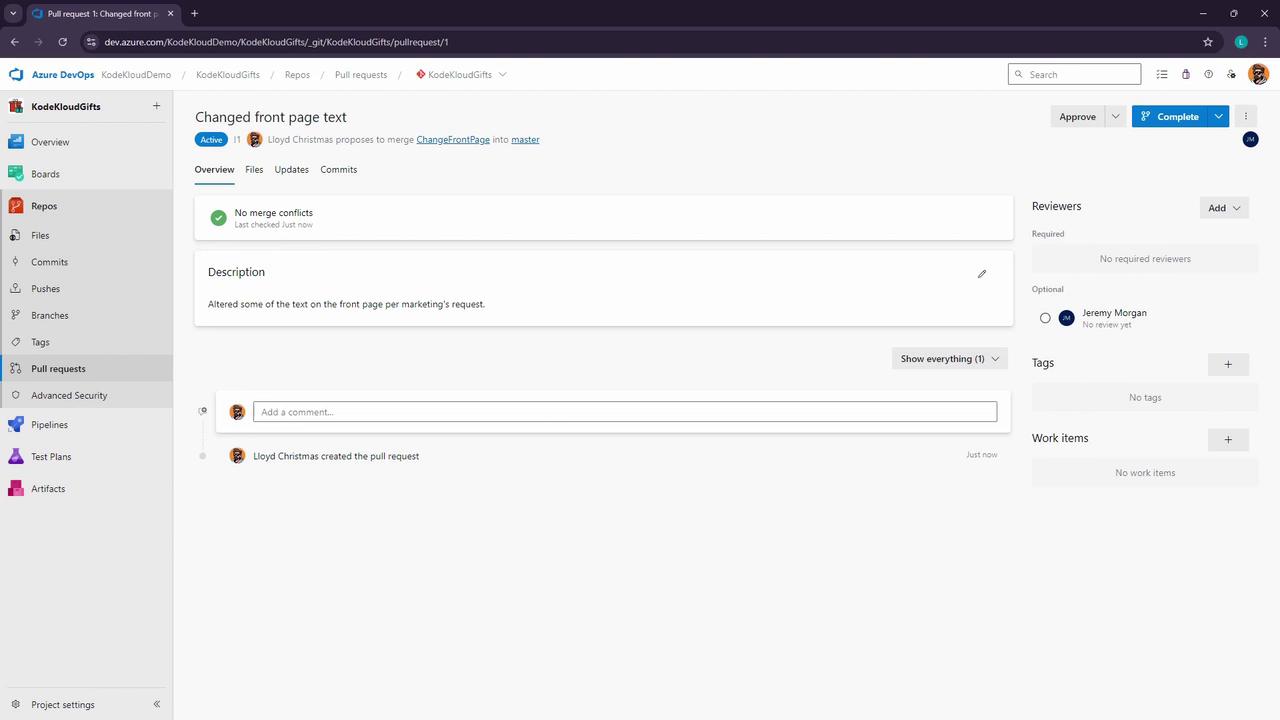Reload the page in the browser
This screenshot has width=1280, height=720.
(62, 42)
